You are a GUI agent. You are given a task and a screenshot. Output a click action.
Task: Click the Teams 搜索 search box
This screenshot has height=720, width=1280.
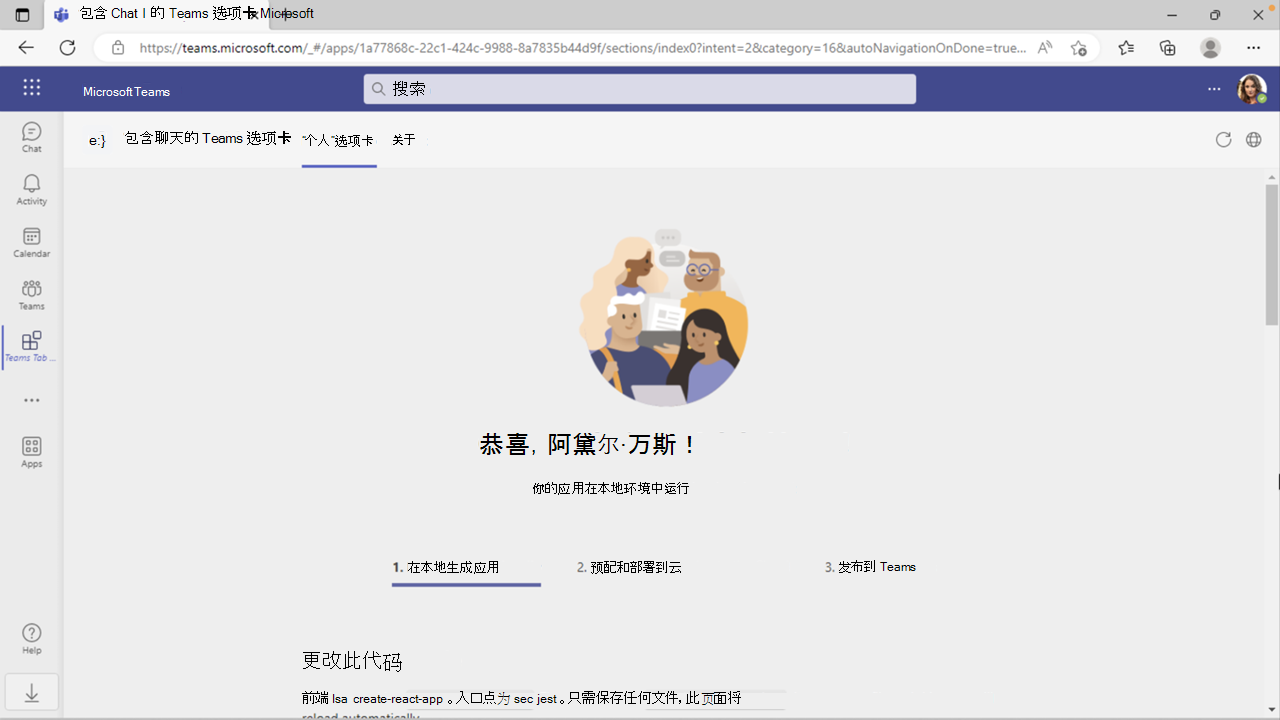(x=640, y=89)
